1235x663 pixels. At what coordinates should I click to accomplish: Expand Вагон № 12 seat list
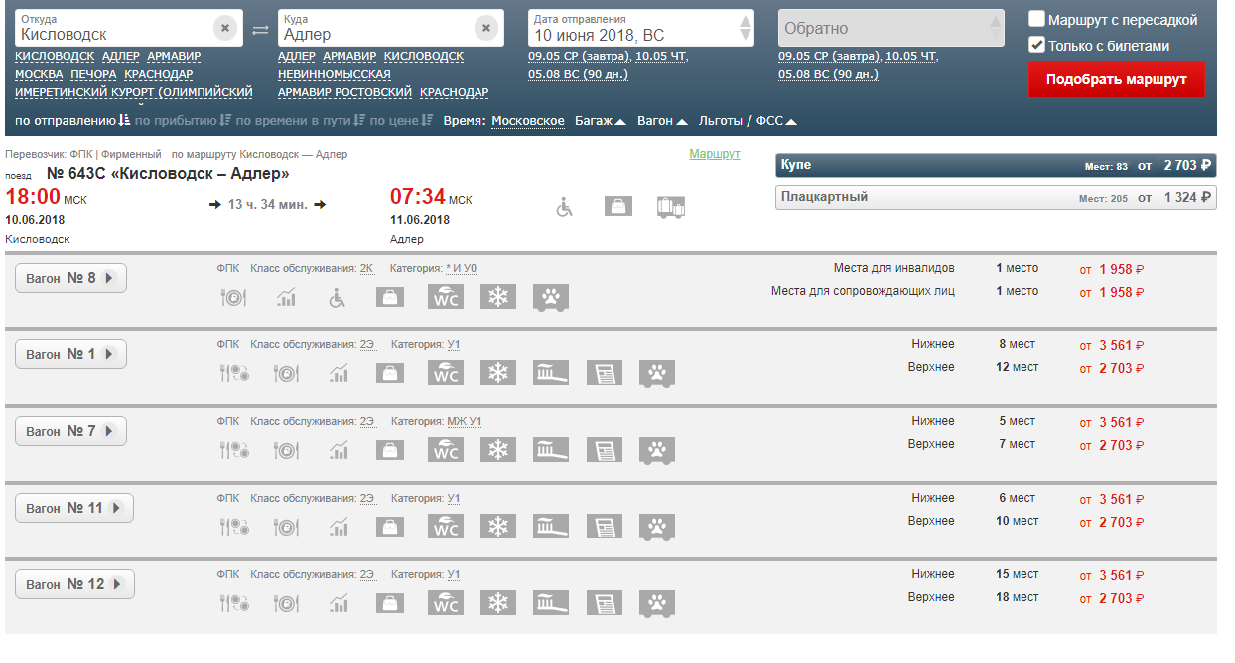tap(75, 584)
